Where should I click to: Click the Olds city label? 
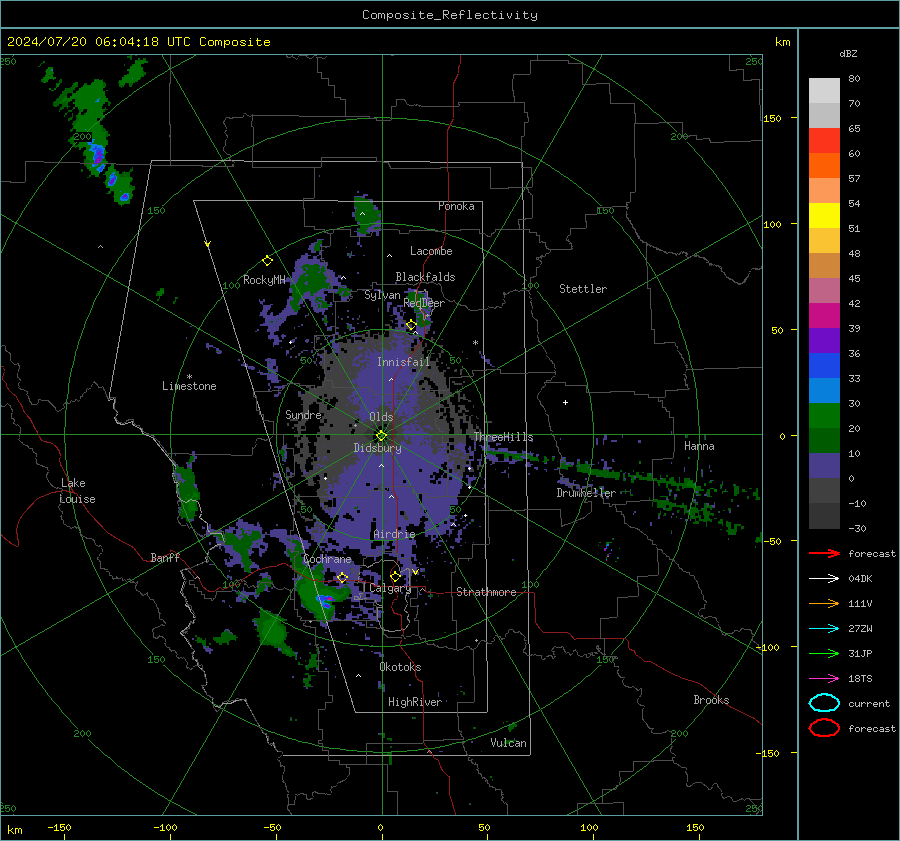click(x=381, y=417)
